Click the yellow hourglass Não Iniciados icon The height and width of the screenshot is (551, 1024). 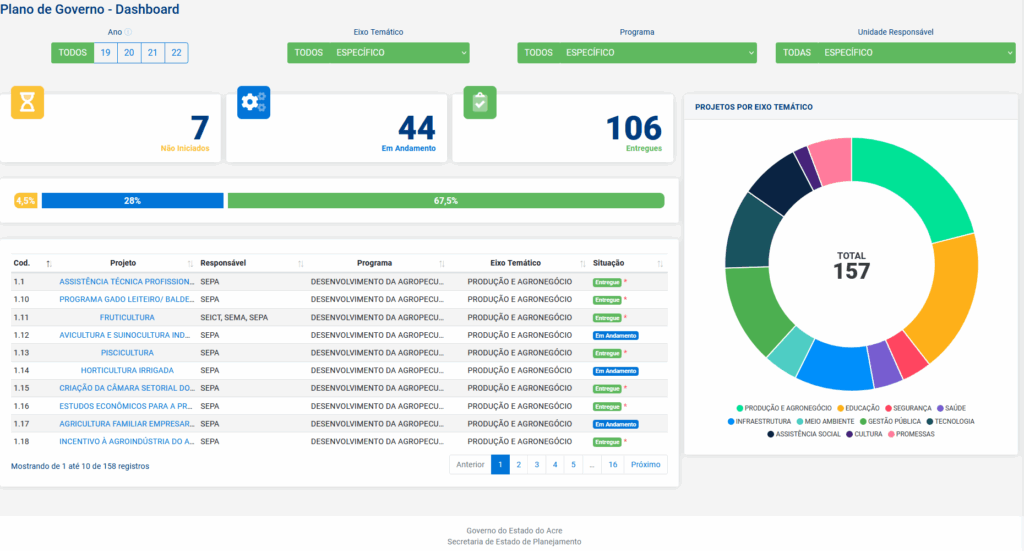(27, 103)
